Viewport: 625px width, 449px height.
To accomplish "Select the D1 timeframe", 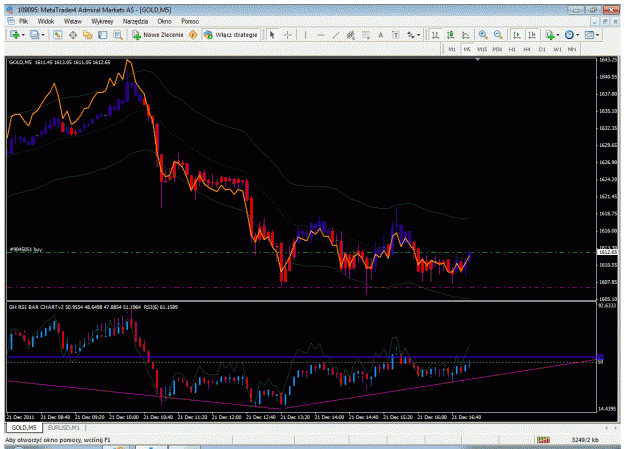I will (x=542, y=49).
